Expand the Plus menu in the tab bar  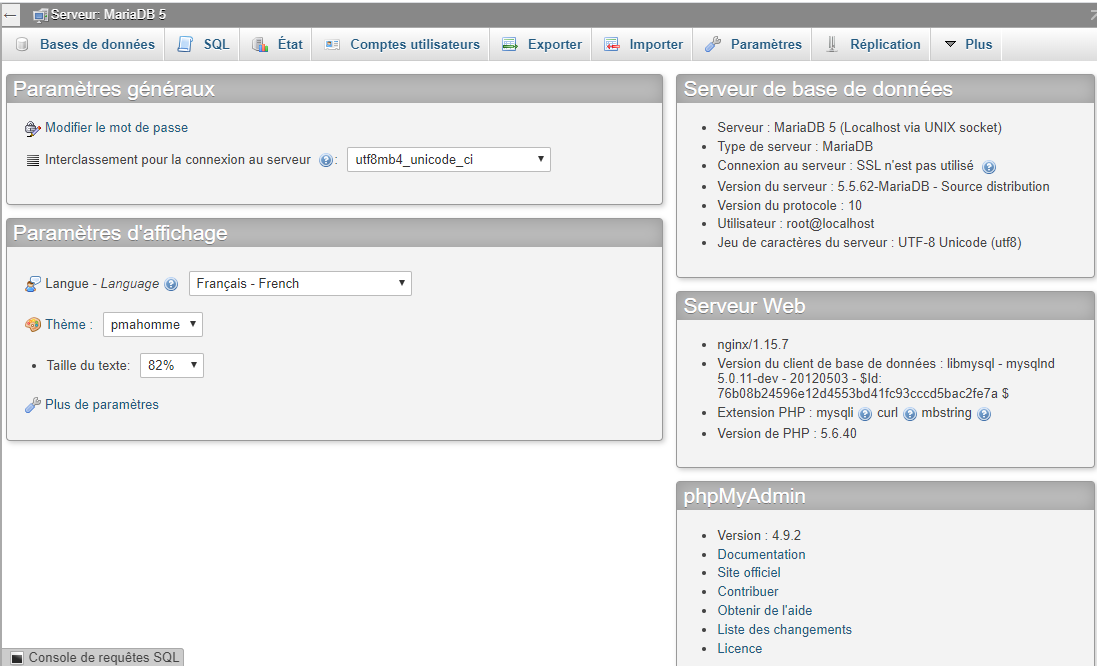coord(968,44)
